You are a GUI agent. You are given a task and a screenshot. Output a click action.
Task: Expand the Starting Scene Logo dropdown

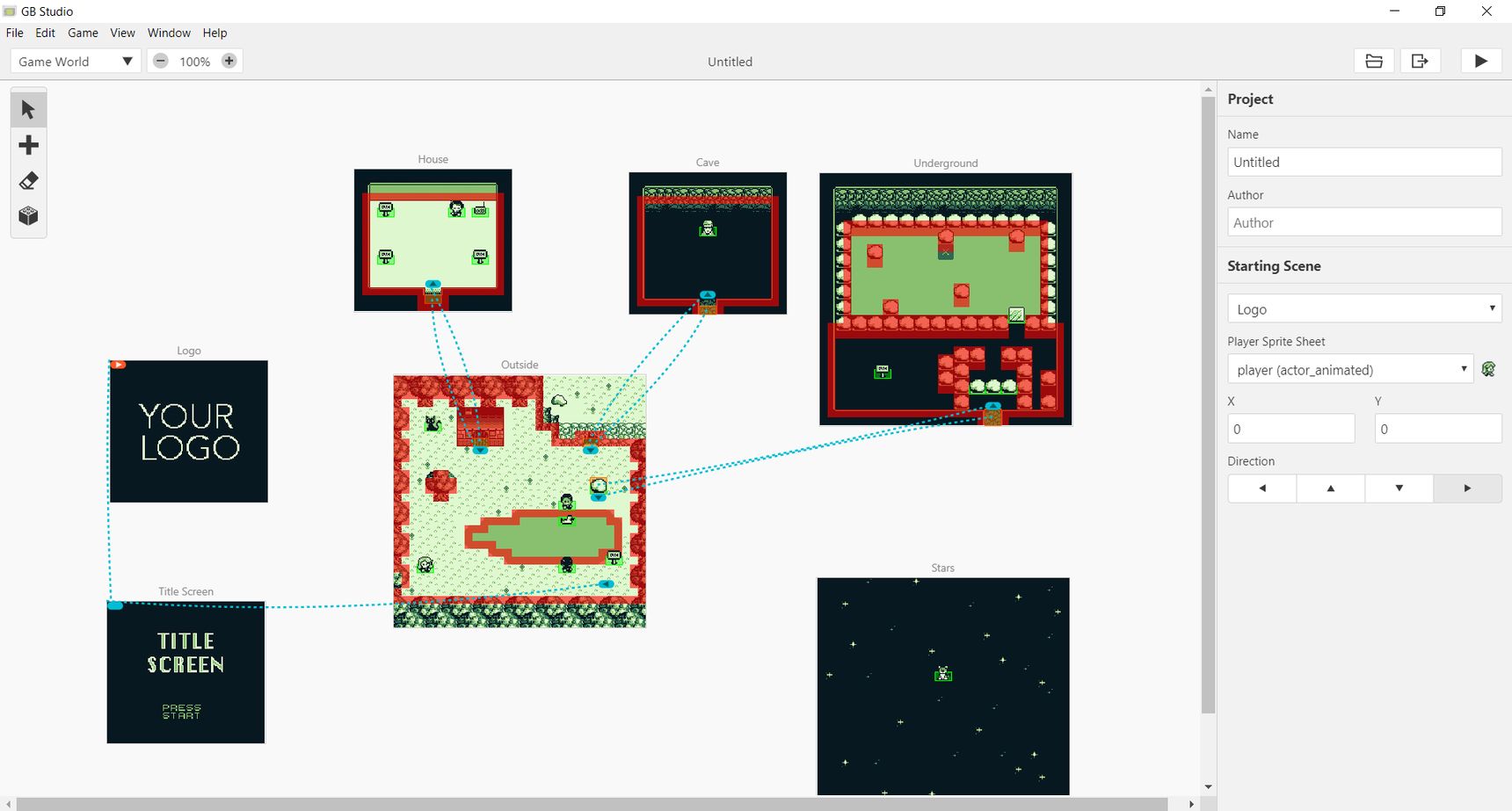1364,308
